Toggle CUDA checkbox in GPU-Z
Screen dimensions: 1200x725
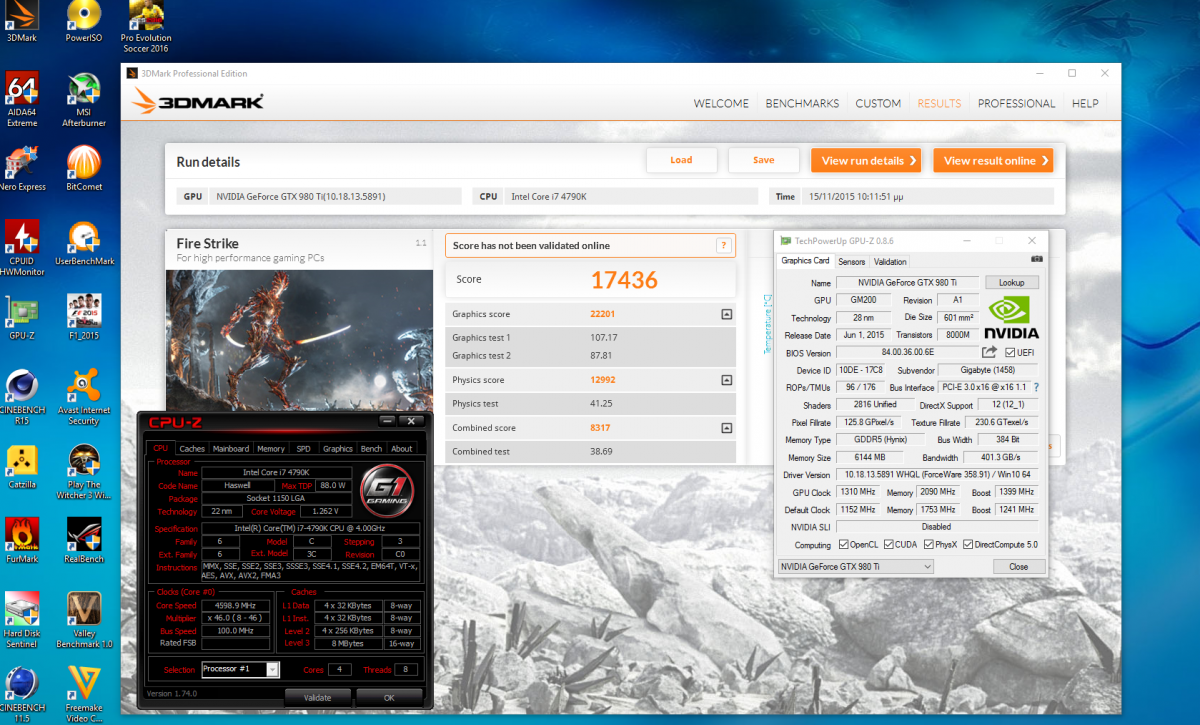tap(889, 545)
